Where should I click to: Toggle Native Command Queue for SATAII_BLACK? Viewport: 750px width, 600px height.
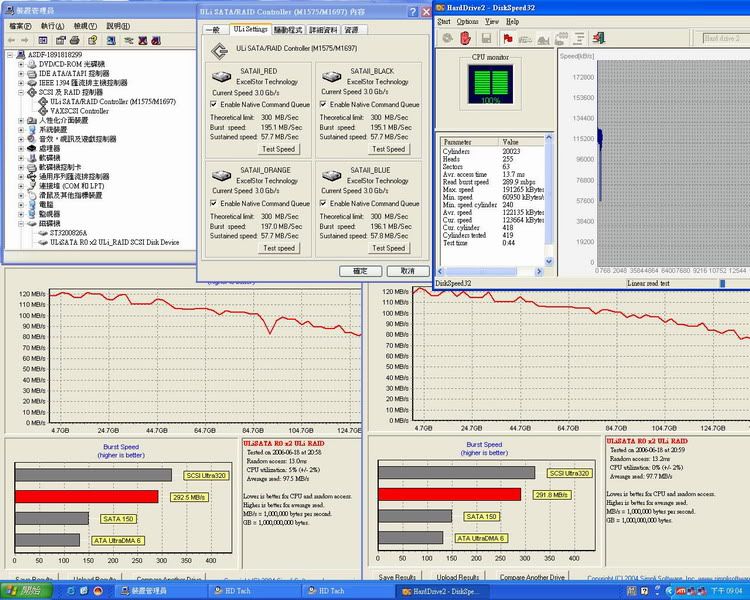pyautogui.click(x=323, y=104)
